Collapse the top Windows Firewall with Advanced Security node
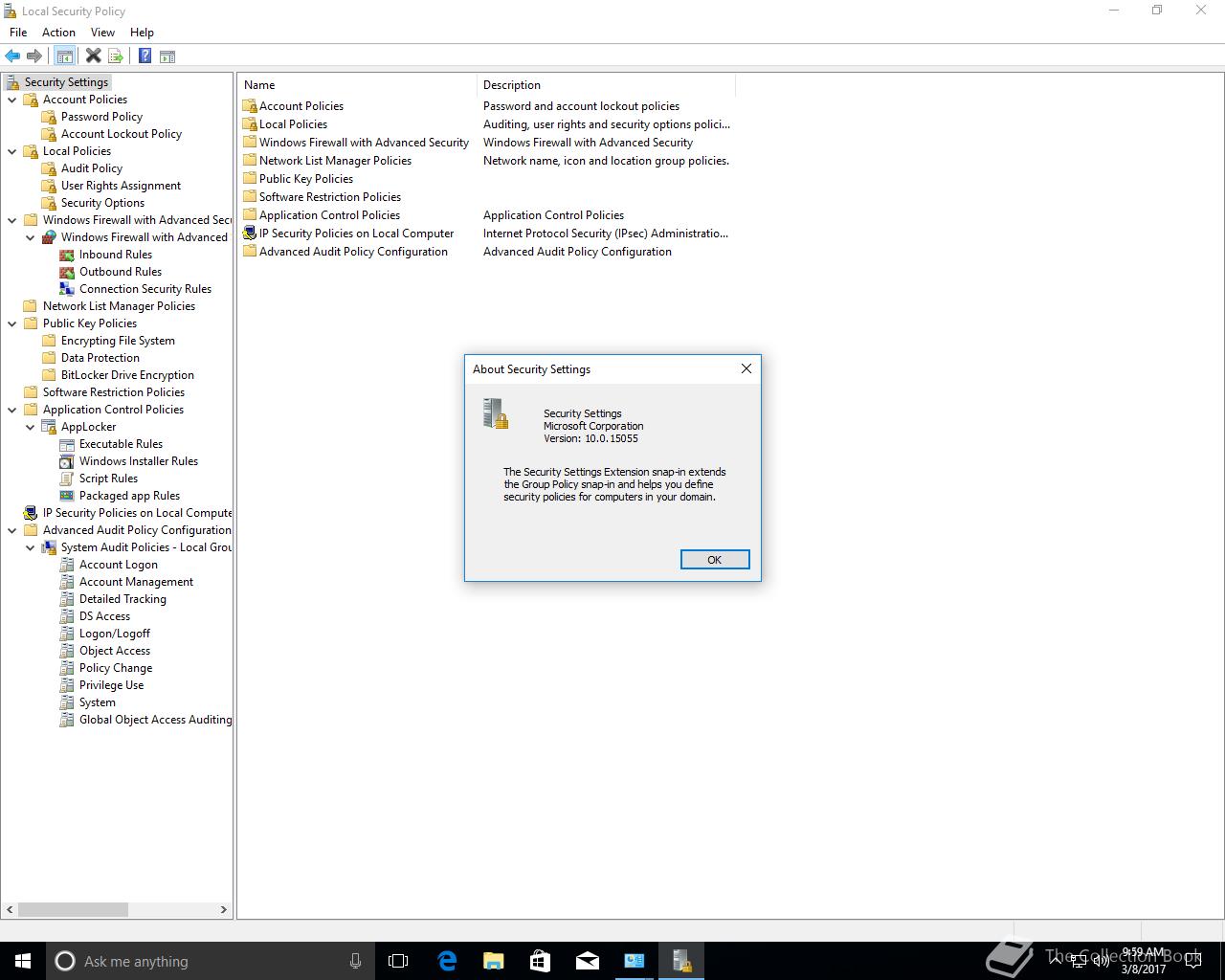The width and height of the screenshot is (1225, 980). (x=12, y=220)
